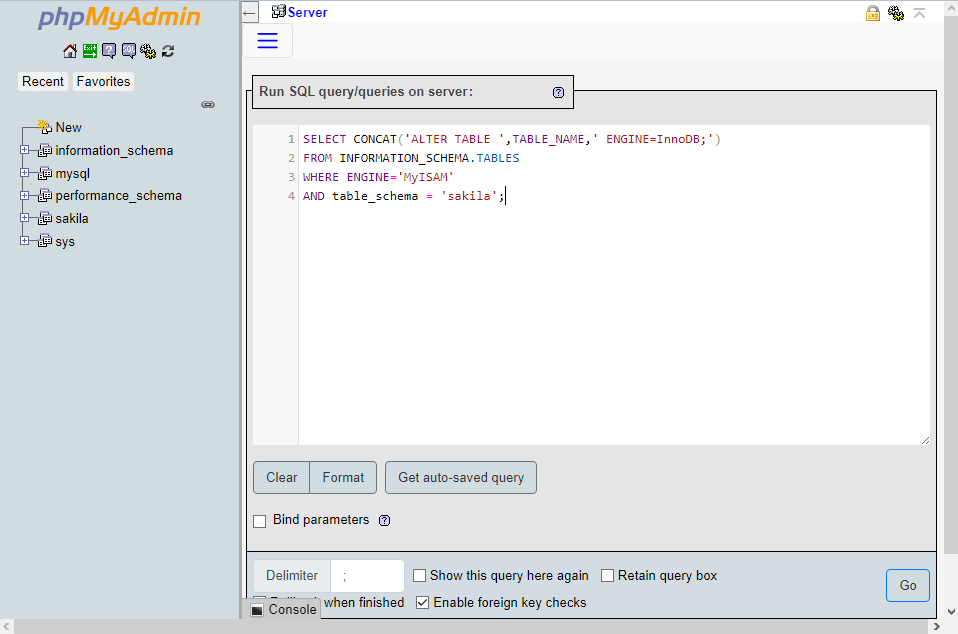Collapse the navigation panel with arrow icon
This screenshot has height=634, width=958.
[x=249, y=12]
